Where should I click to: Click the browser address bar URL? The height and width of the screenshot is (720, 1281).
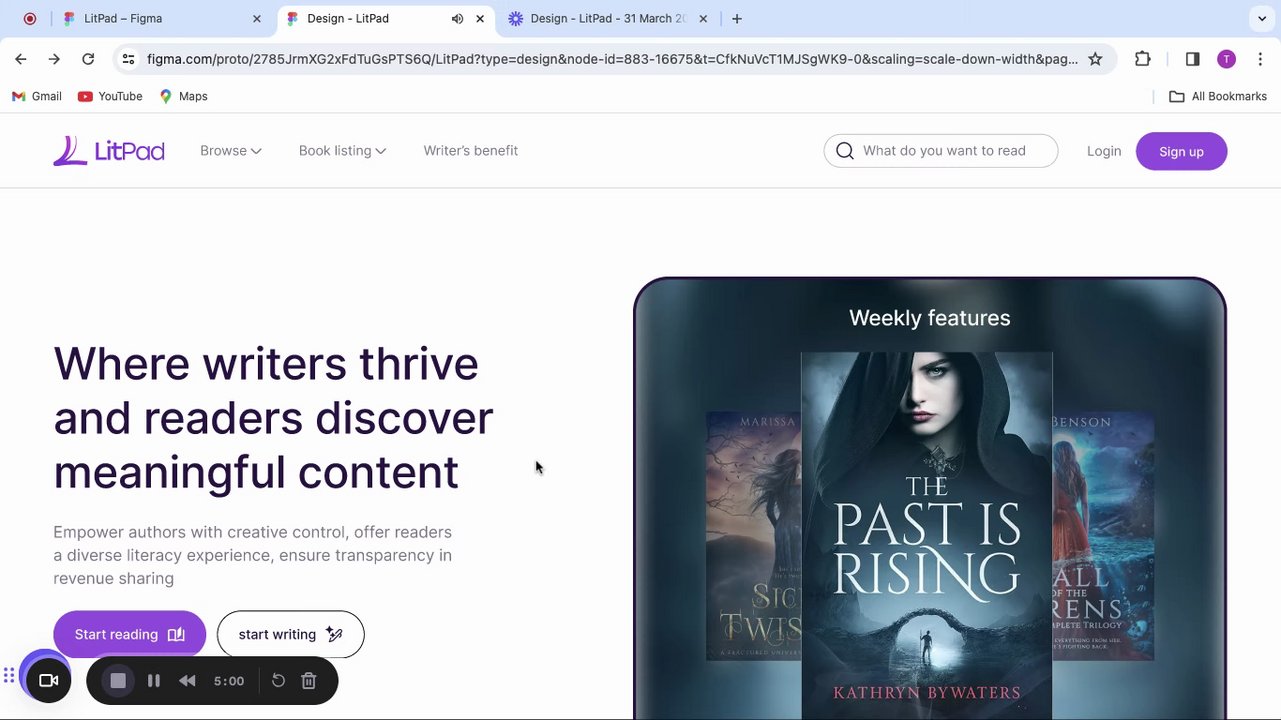[612, 59]
